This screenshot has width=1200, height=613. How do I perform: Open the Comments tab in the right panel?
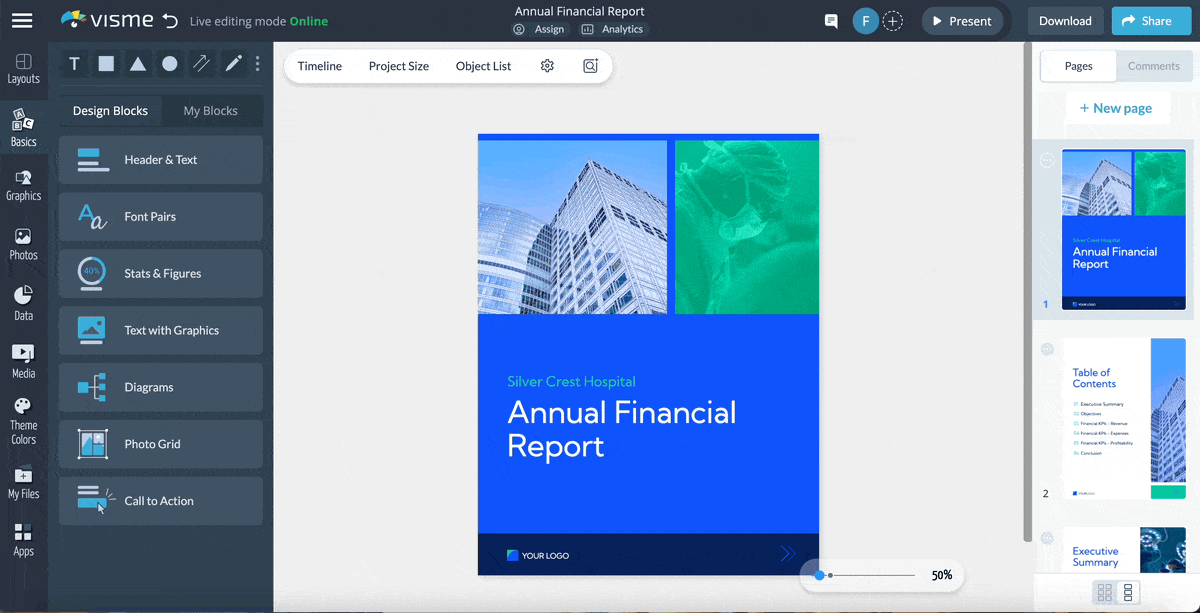(1153, 65)
